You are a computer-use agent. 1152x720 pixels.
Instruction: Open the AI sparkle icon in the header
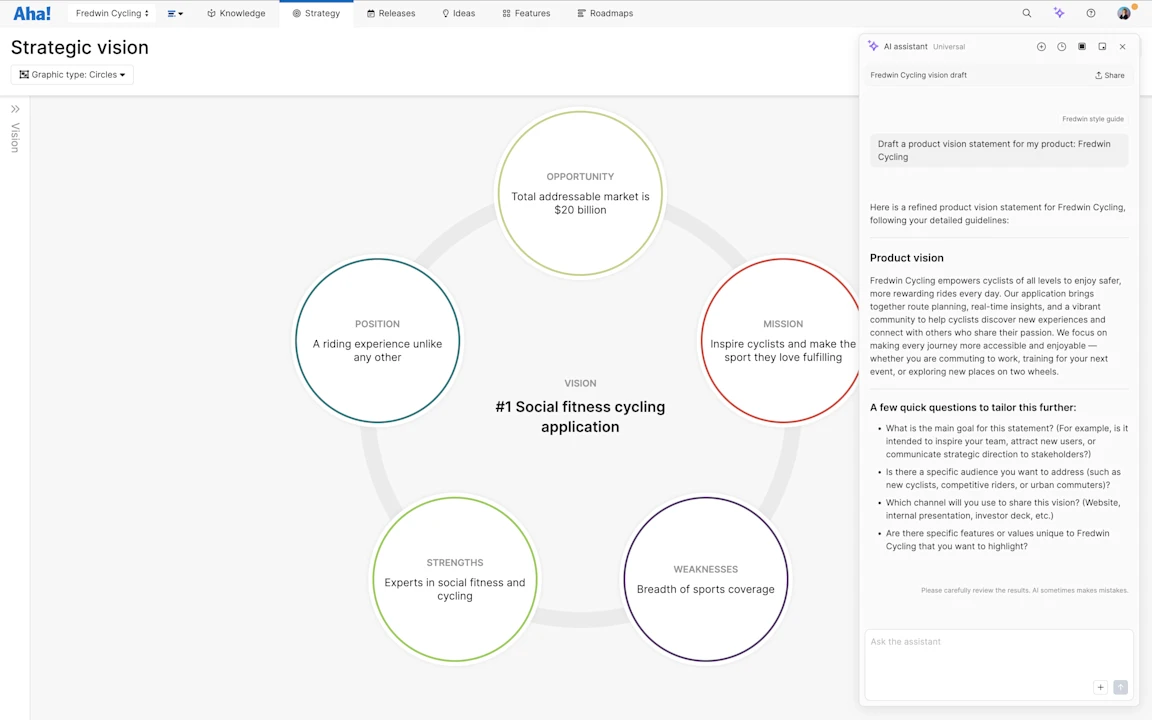[1059, 13]
